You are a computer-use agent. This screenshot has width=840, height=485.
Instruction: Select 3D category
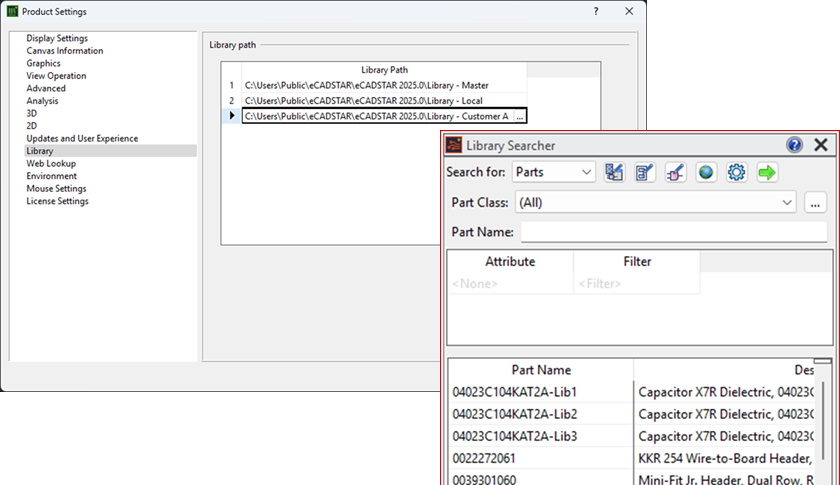(x=32, y=113)
